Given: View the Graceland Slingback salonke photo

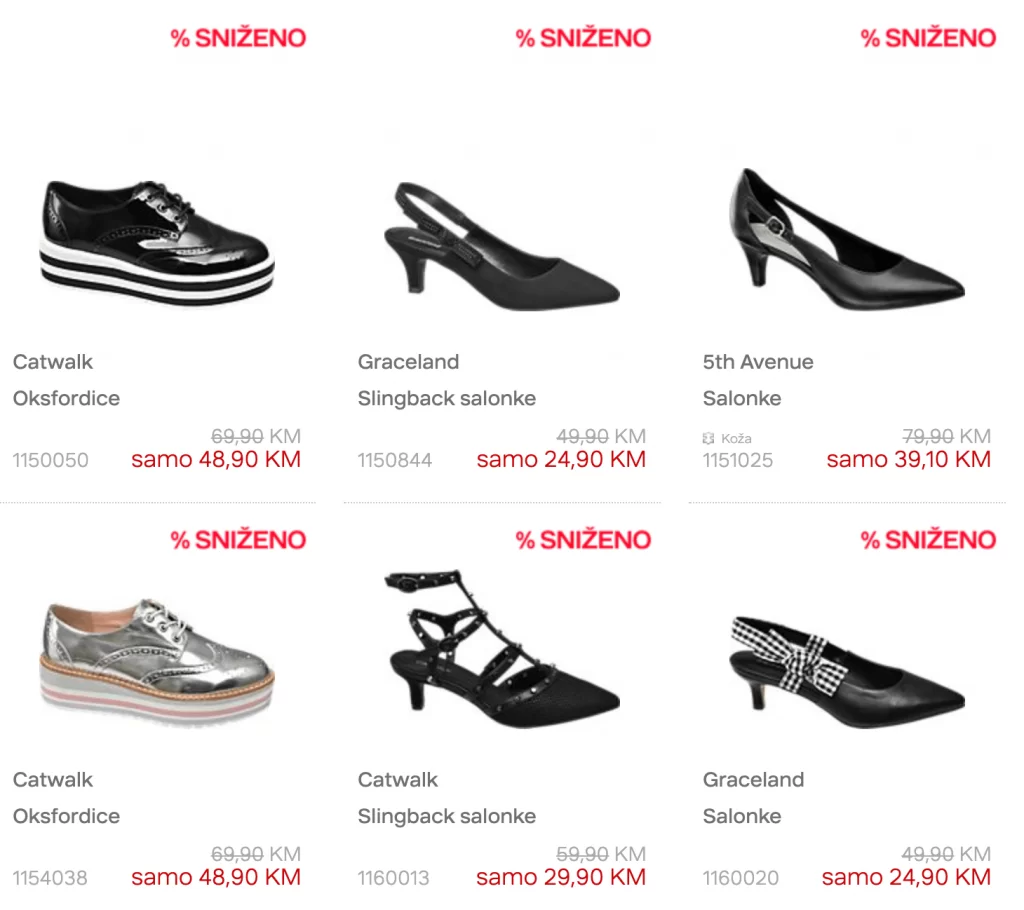Looking at the screenshot, I should 502,246.
